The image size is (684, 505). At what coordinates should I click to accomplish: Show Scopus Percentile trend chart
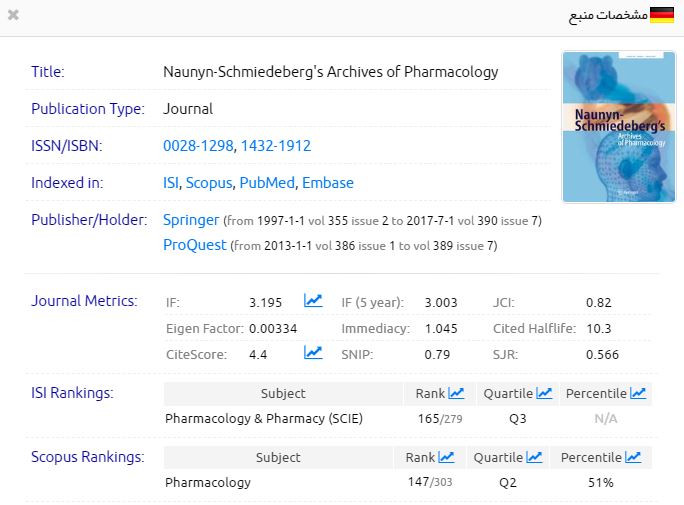click(x=633, y=457)
